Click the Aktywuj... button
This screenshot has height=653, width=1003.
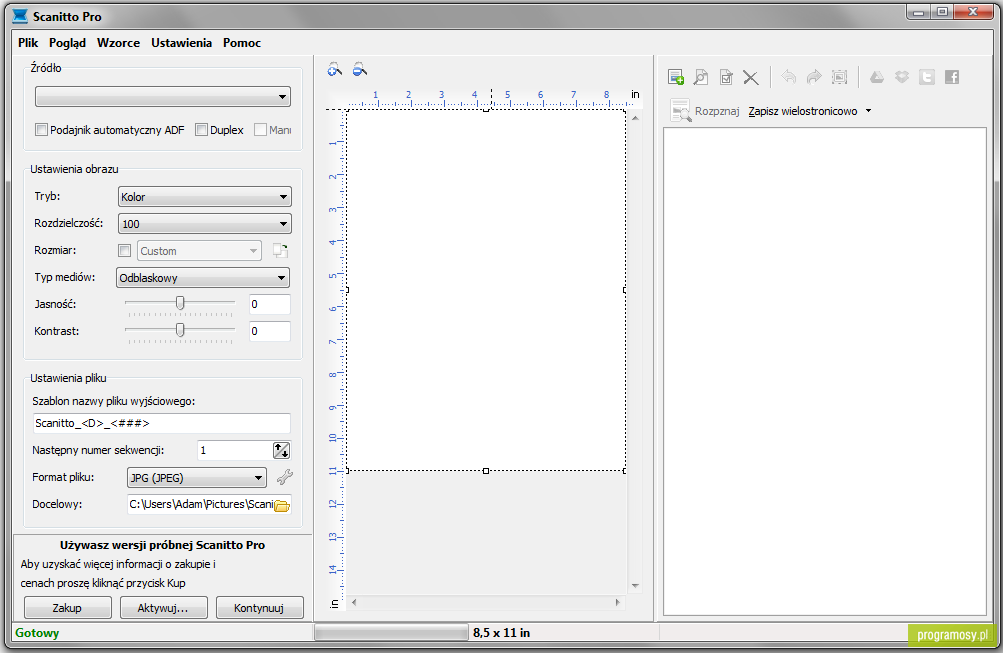click(x=163, y=608)
